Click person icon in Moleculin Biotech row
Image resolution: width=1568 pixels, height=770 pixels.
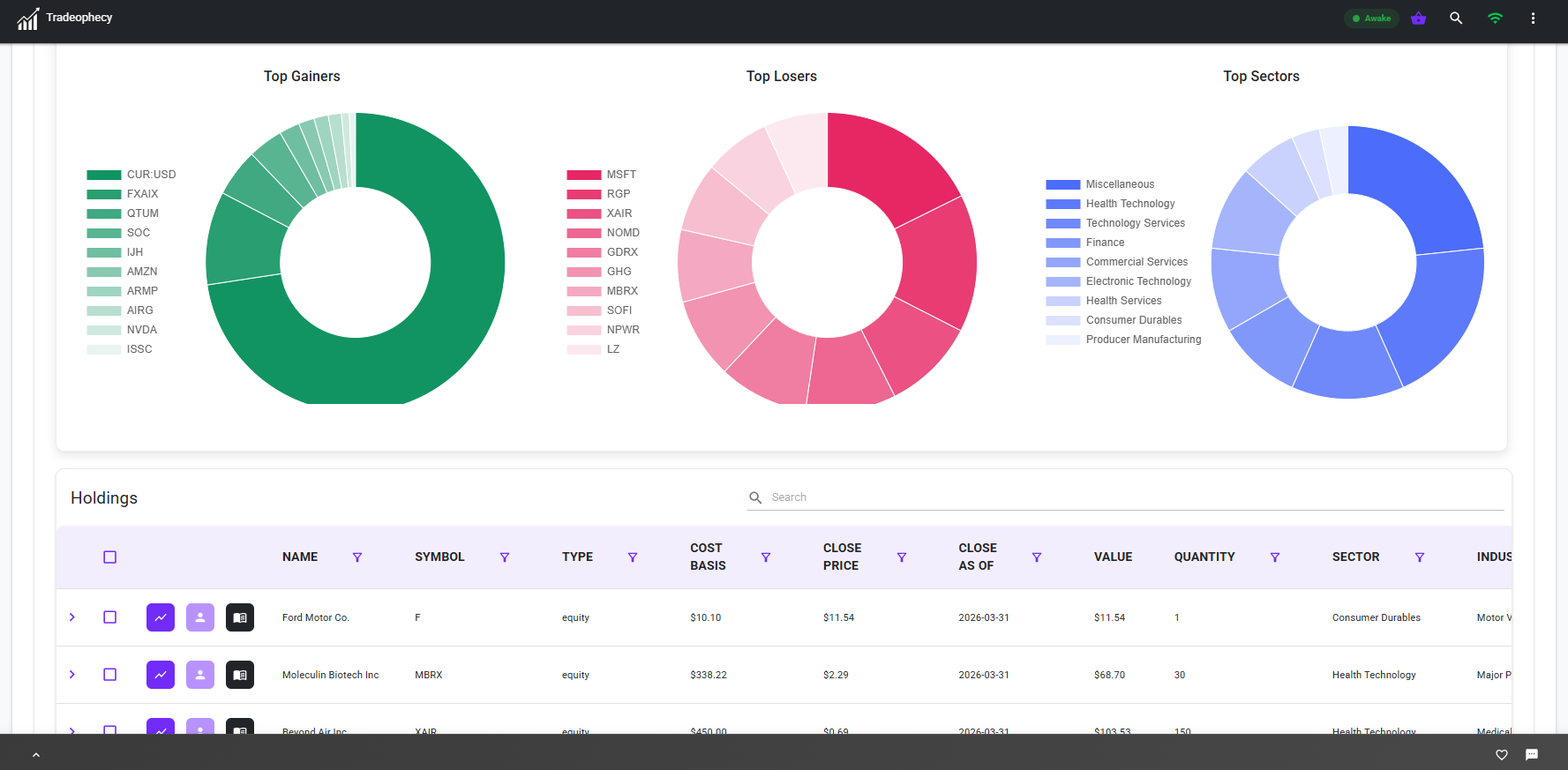[x=200, y=675]
